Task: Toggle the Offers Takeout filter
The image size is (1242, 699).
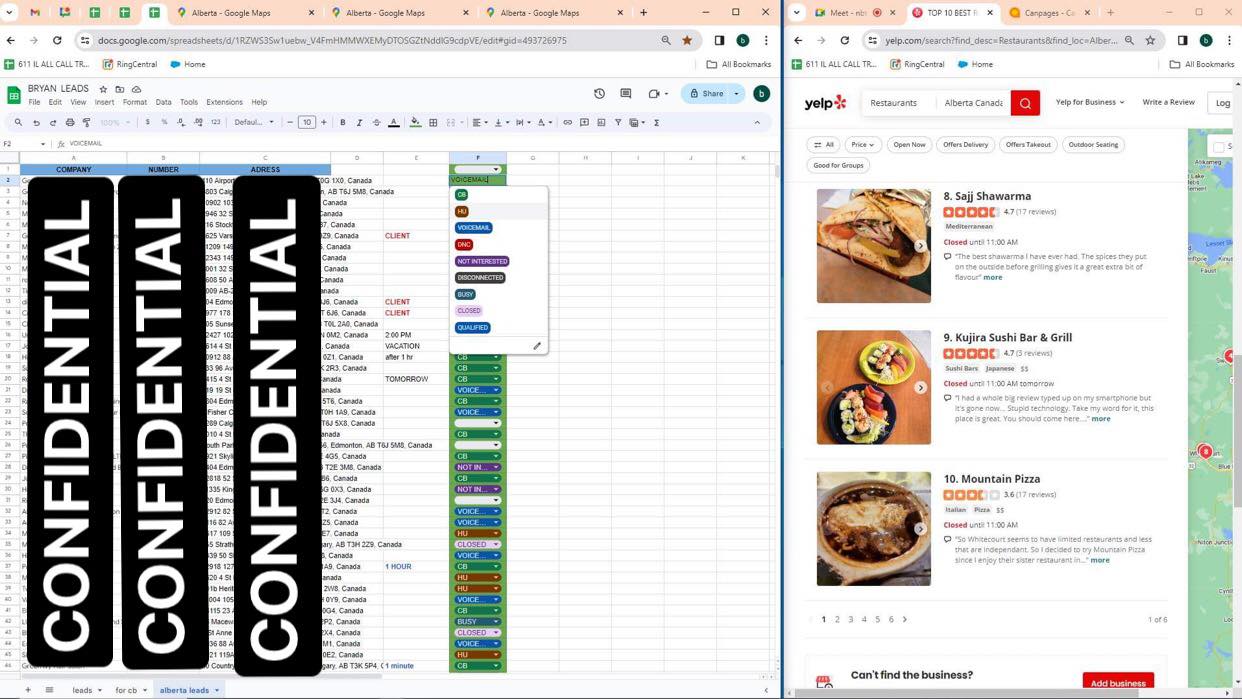Action: pyautogui.click(x=1028, y=144)
